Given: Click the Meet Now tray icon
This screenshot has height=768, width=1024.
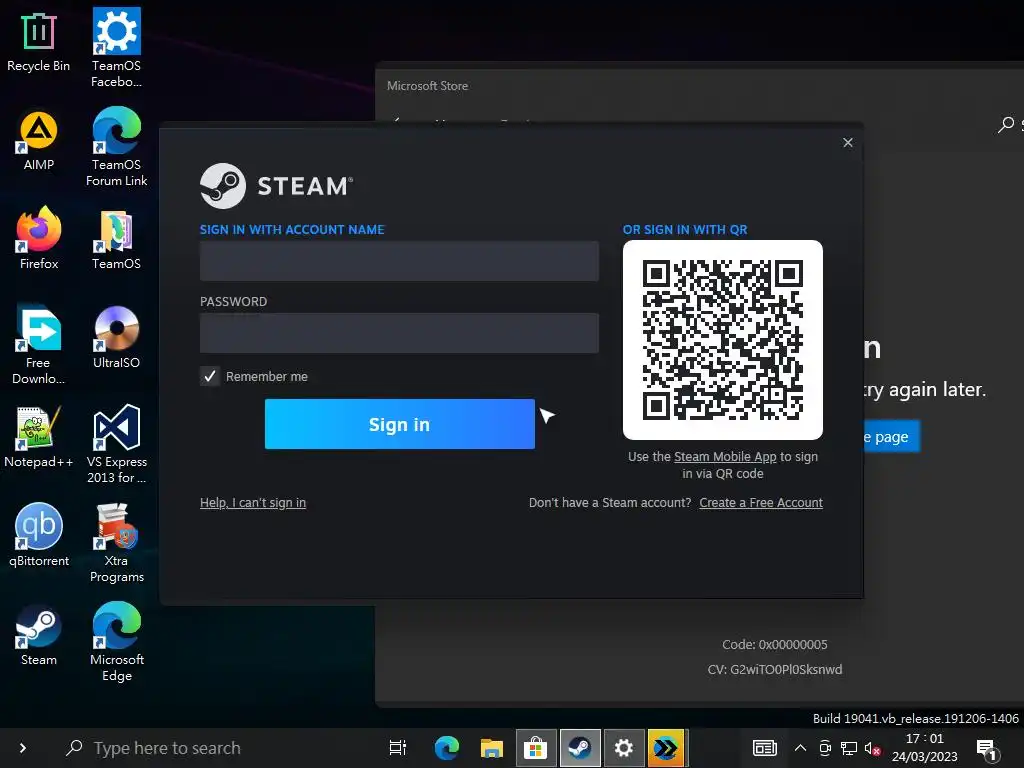Looking at the screenshot, I should point(825,748).
